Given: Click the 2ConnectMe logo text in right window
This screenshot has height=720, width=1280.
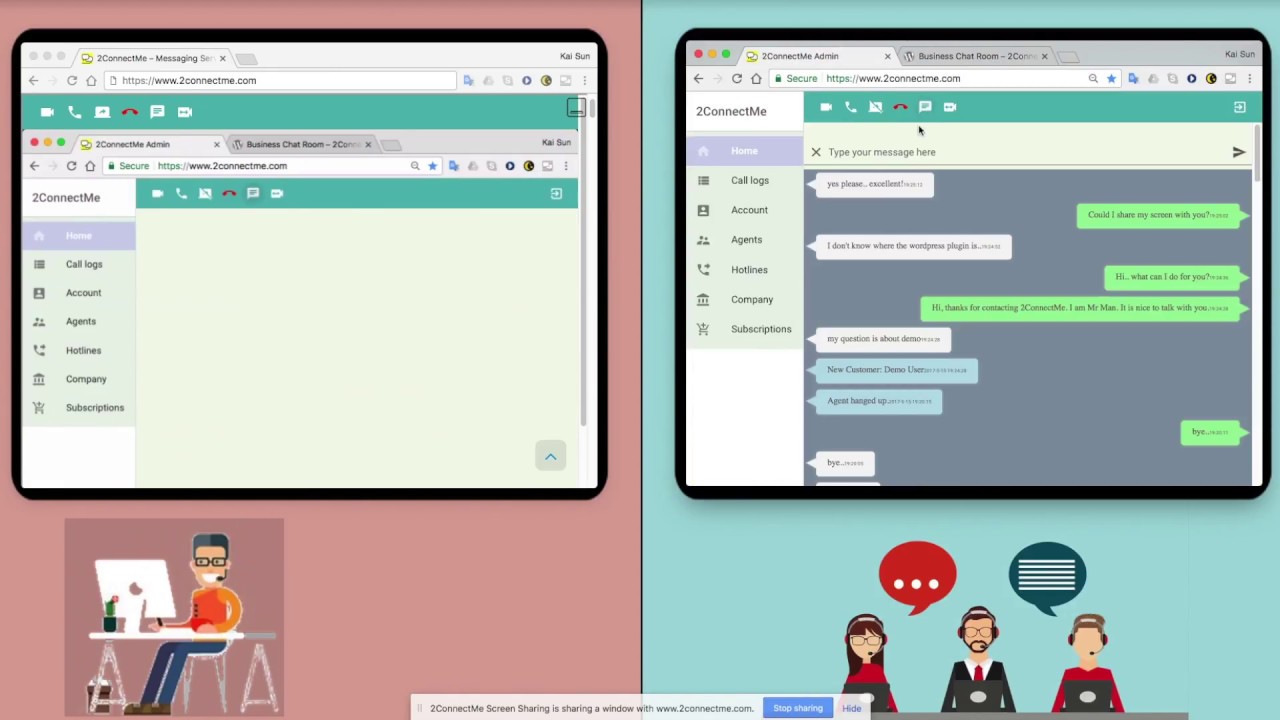Looking at the screenshot, I should [731, 112].
